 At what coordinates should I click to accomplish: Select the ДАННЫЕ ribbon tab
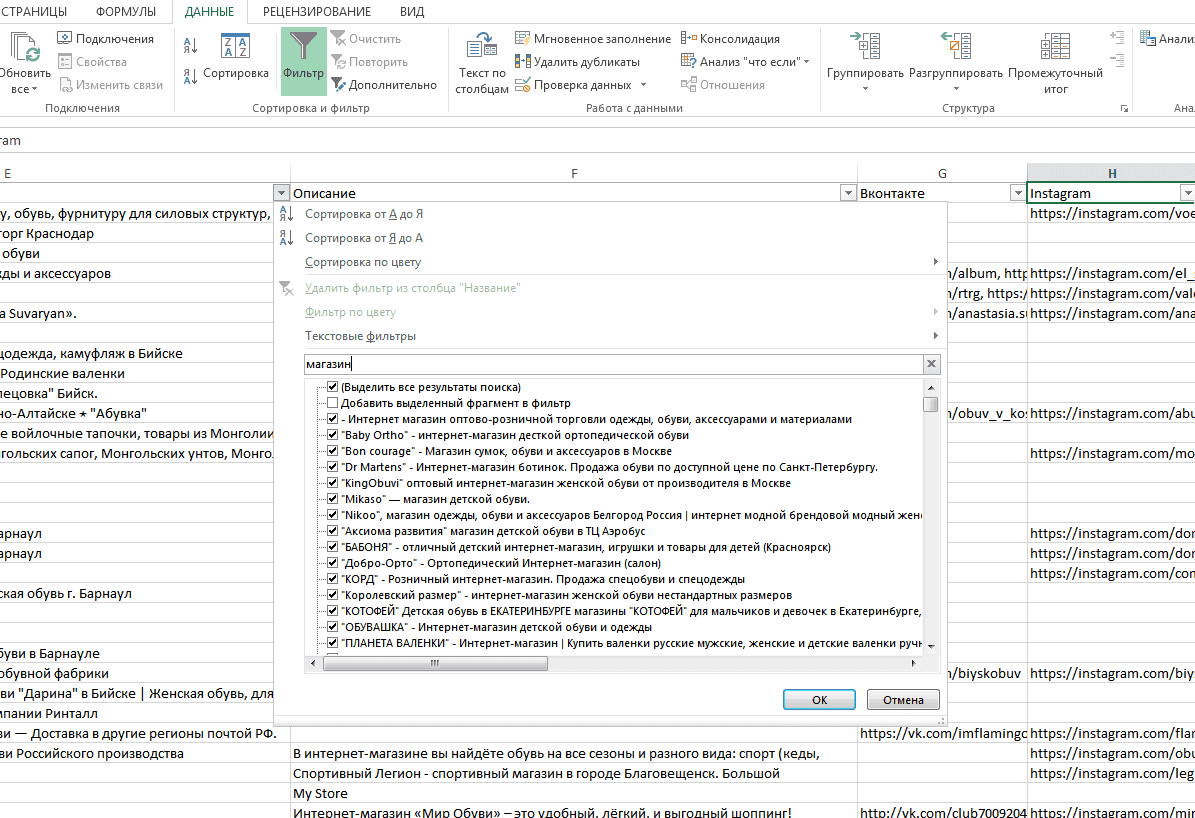tap(209, 11)
